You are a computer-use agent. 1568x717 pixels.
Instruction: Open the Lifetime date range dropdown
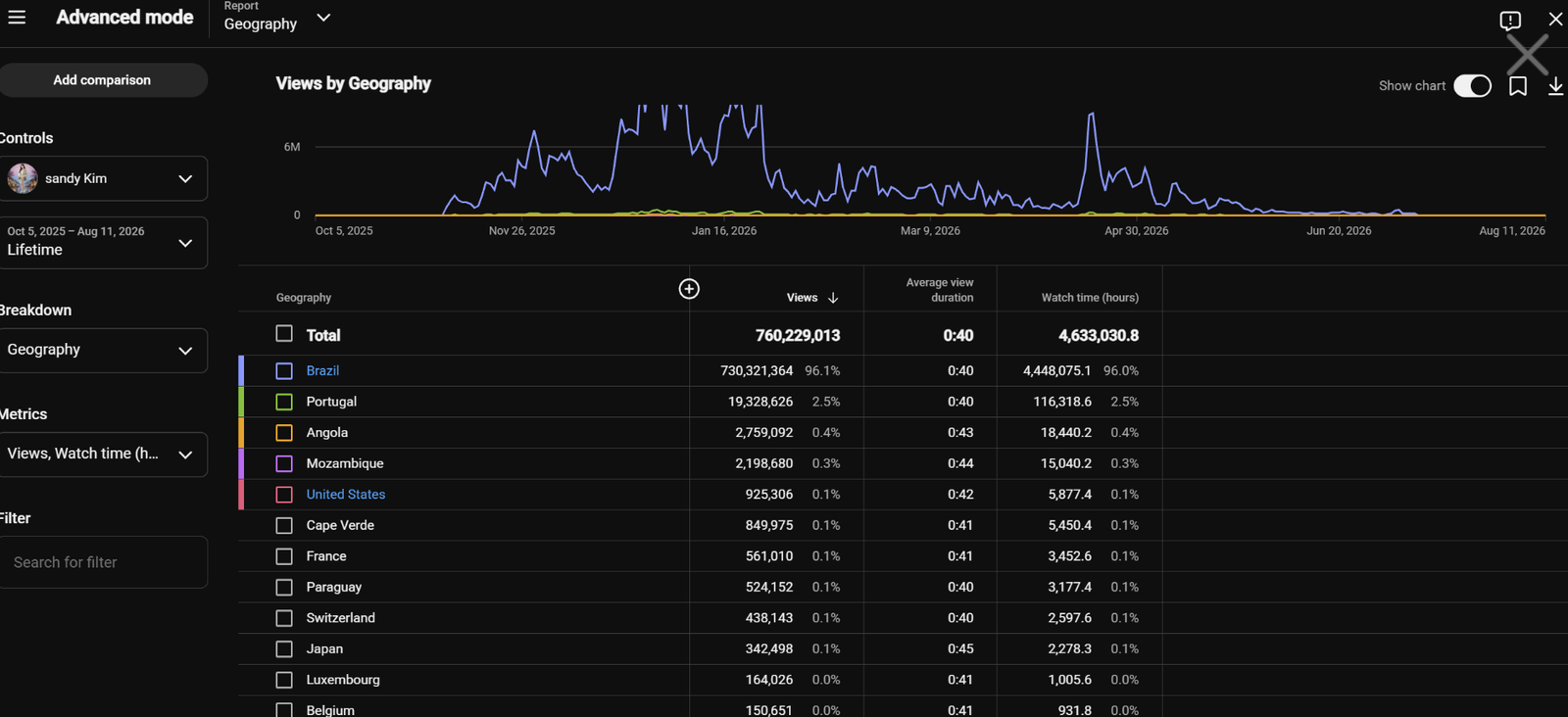tap(104, 242)
